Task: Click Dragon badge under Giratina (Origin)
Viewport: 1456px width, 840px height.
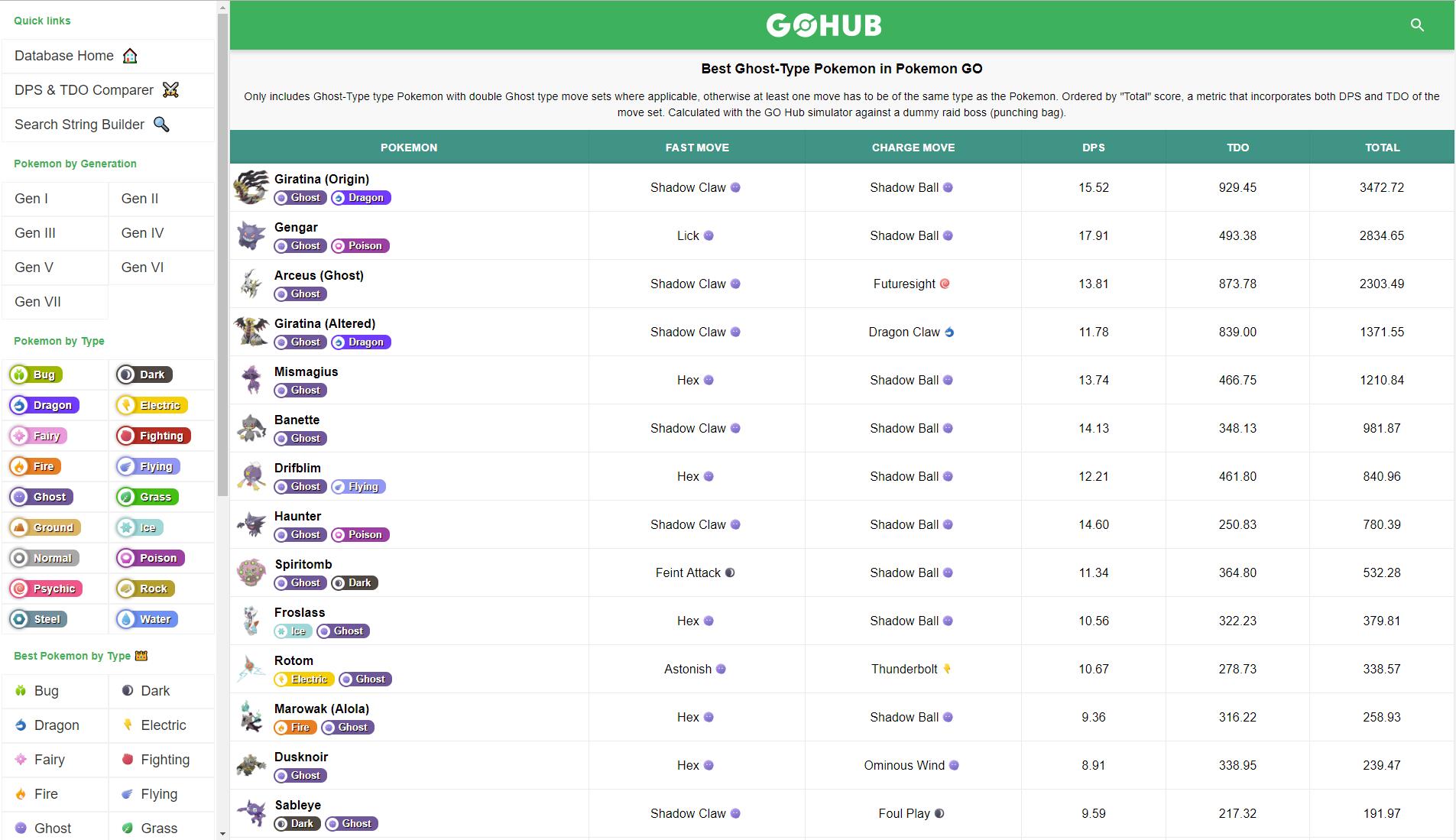Action: click(361, 198)
